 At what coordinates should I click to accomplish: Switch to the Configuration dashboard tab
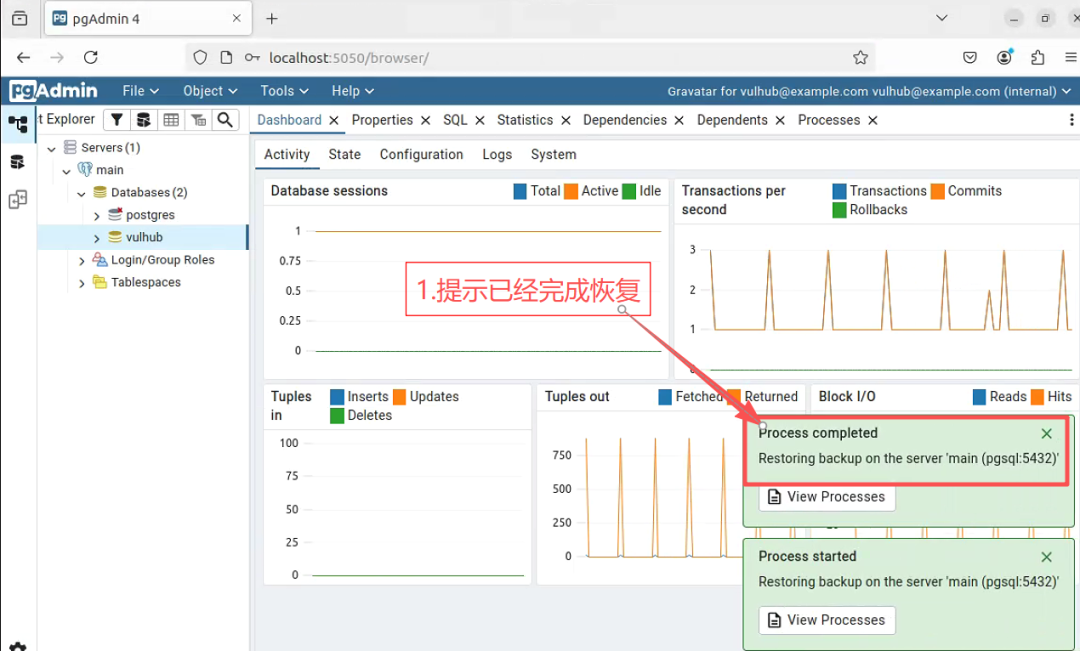422,154
